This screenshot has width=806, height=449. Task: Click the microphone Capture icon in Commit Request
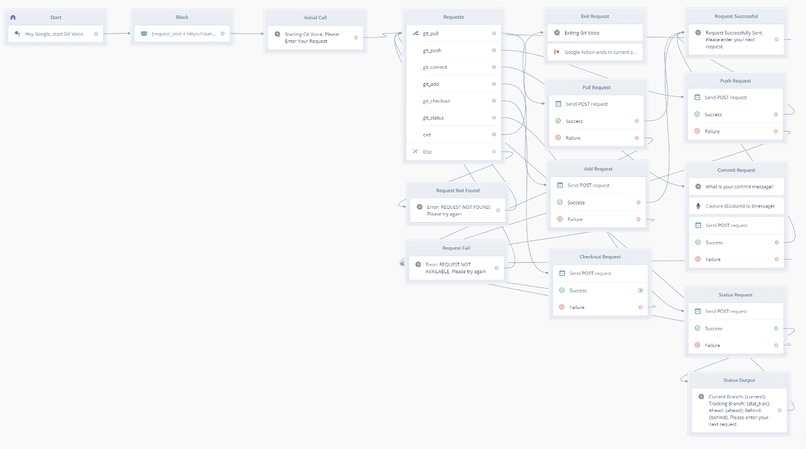click(x=698, y=206)
